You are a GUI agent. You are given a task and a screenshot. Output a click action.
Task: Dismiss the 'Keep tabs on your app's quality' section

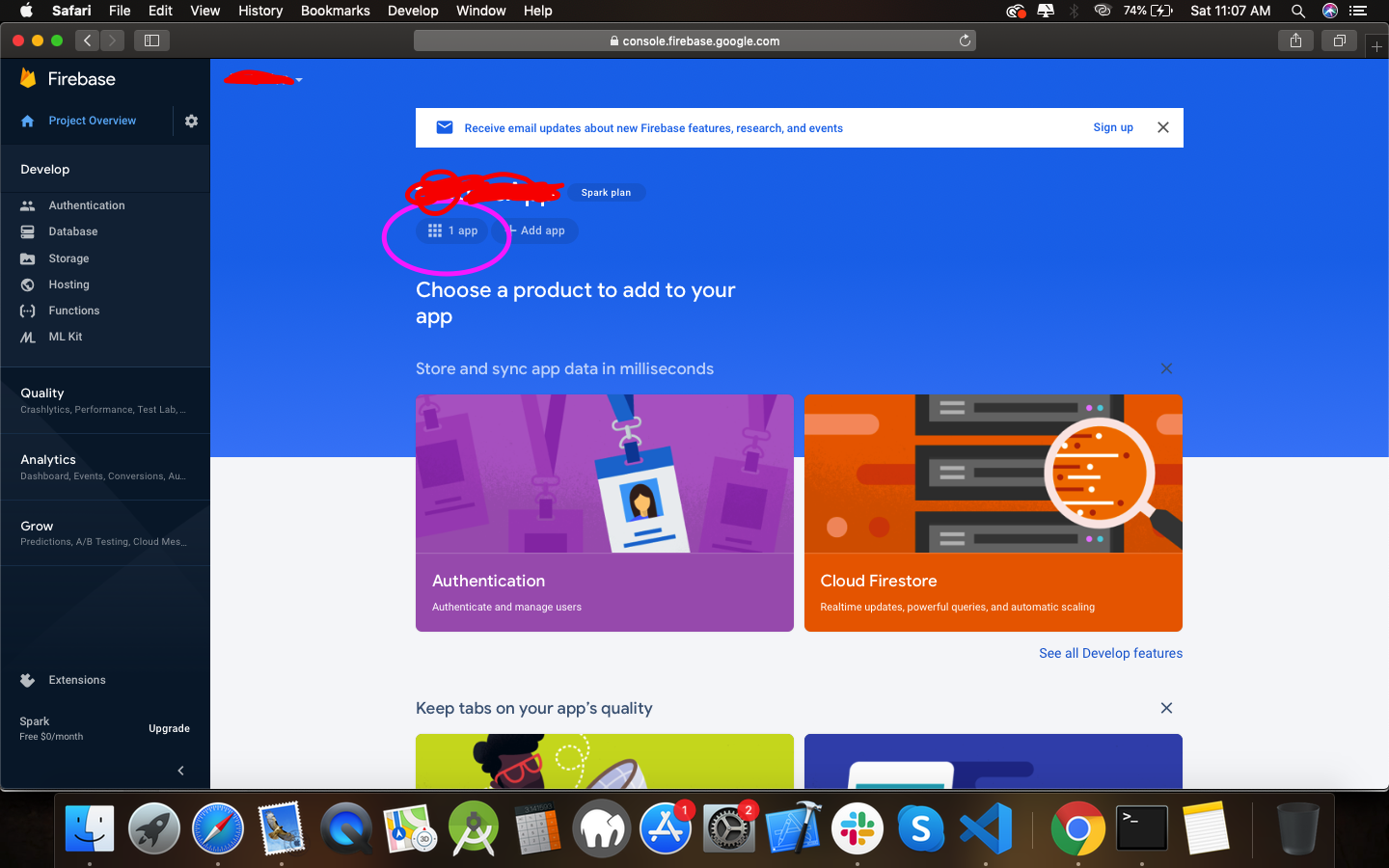tap(1166, 708)
